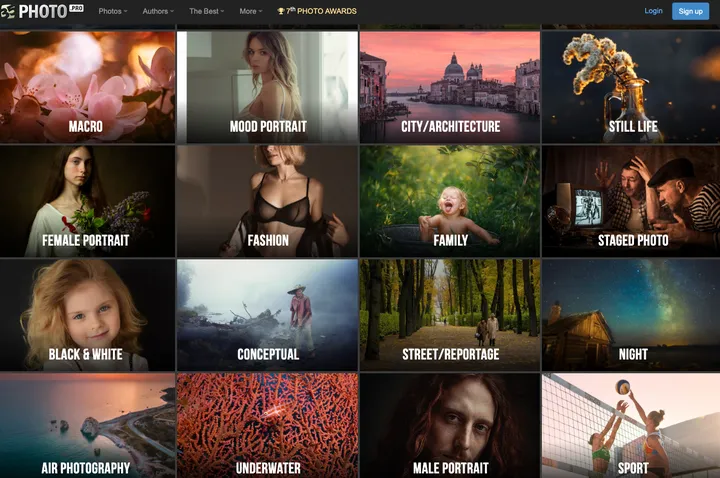Click the Sign up button
This screenshot has height=478, width=720.
(x=690, y=11)
